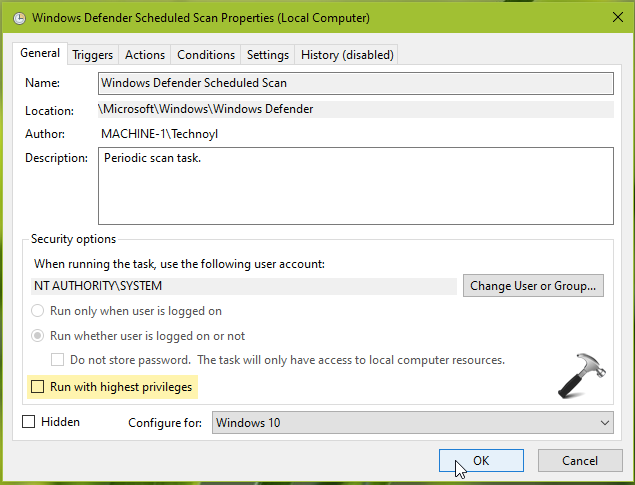The height and width of the screenshot is (485, 635).
Task: Open the Configure for dropdown
Action: click(x=413, y=423)
